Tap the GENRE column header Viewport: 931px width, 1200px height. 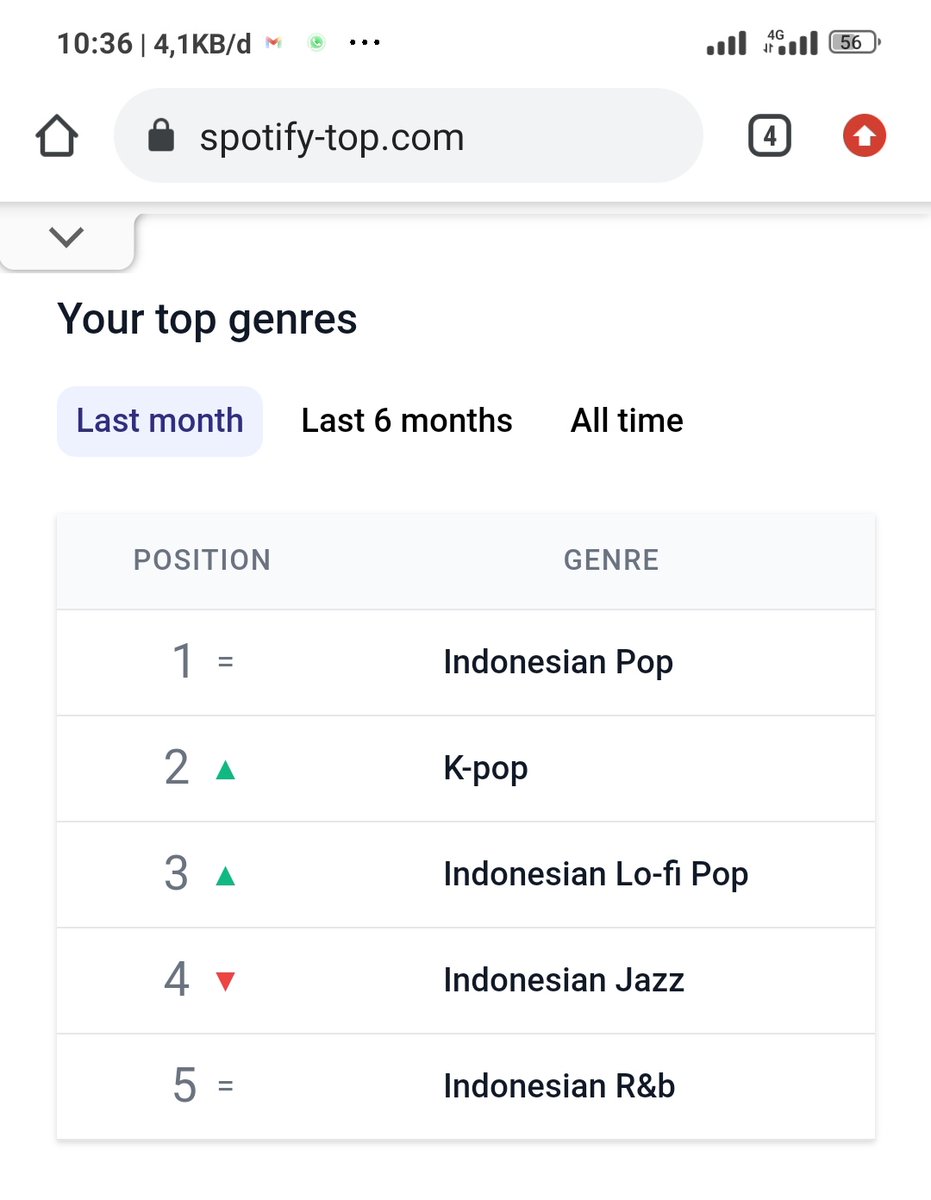click(611, 560)
